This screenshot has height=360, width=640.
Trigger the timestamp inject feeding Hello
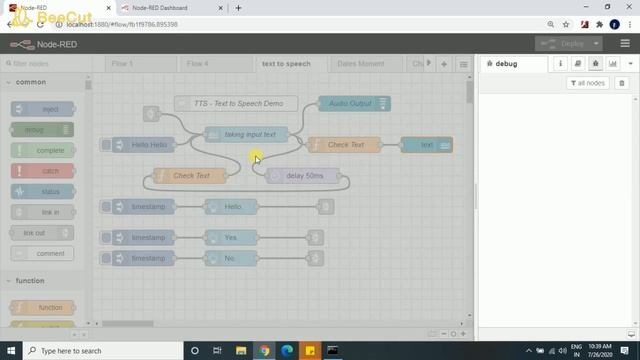pyautogui.click(x=106, y=207)
